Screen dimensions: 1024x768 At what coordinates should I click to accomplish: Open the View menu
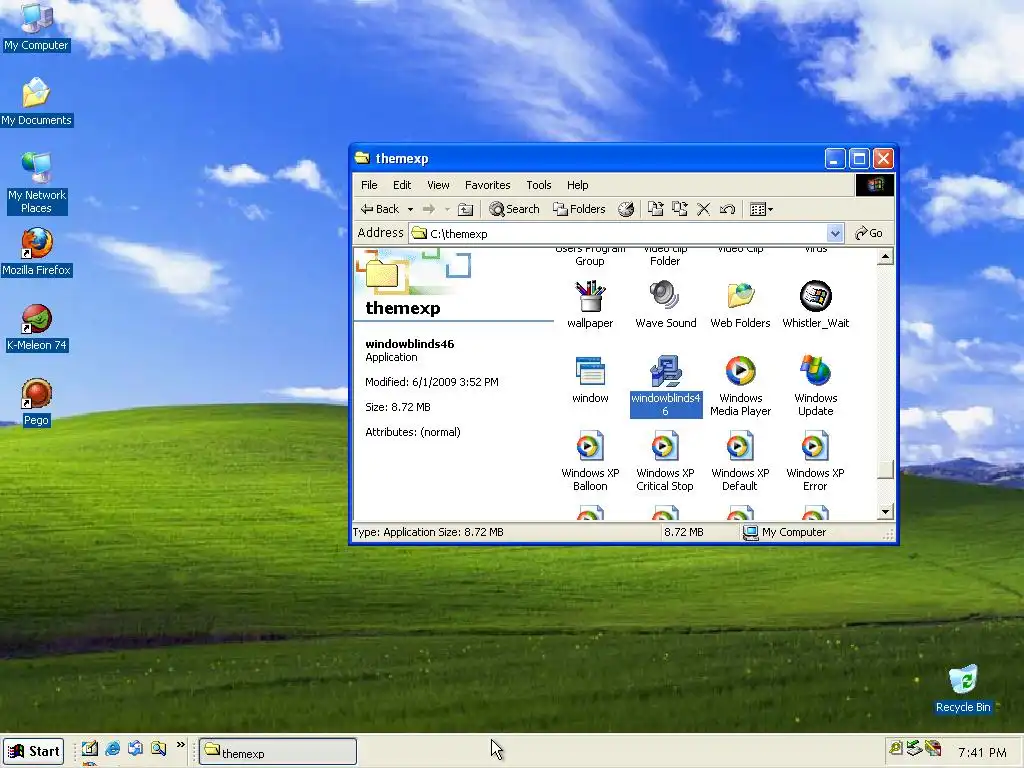(438, 185)
